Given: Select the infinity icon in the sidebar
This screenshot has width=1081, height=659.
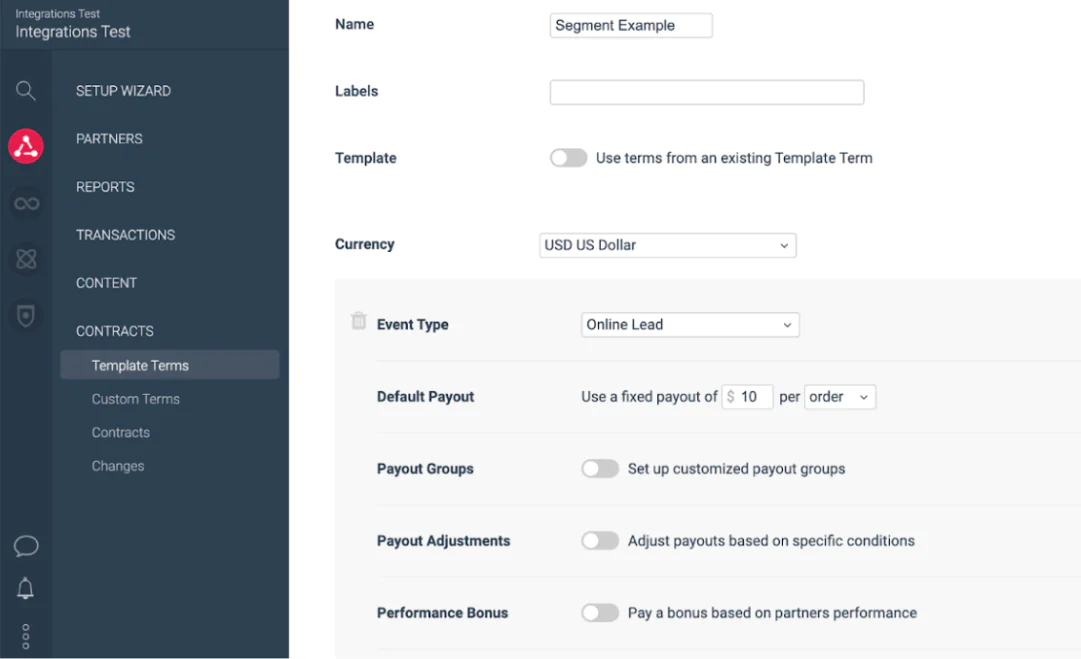Looking at the screenshot, I should coord(25,202).
